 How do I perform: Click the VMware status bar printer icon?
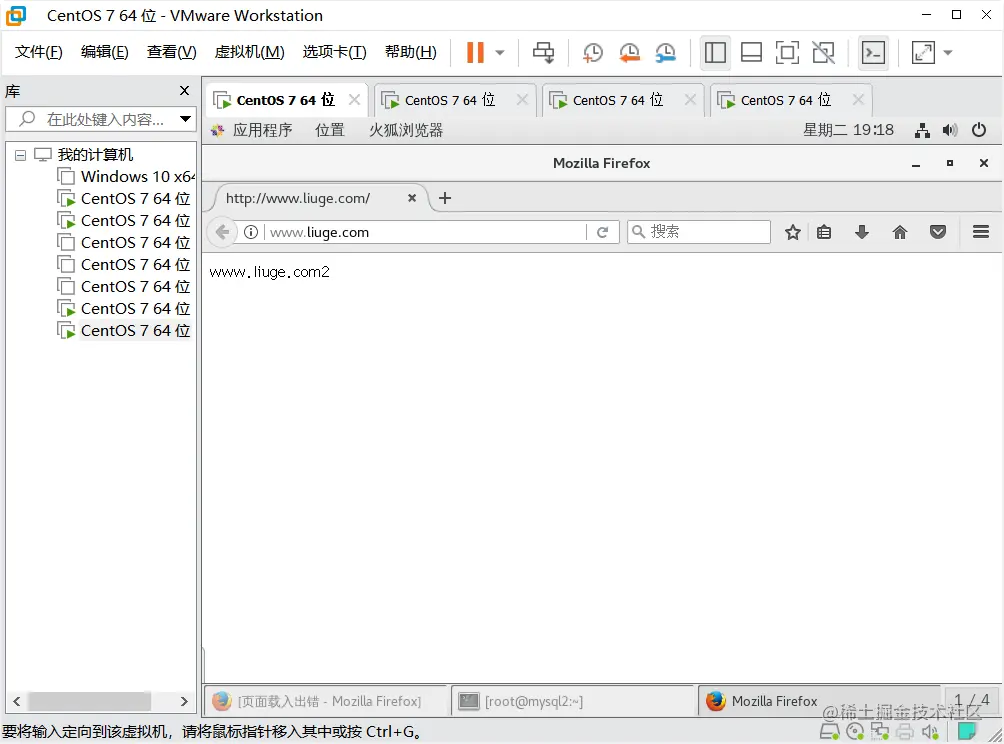tap(905, 731)
